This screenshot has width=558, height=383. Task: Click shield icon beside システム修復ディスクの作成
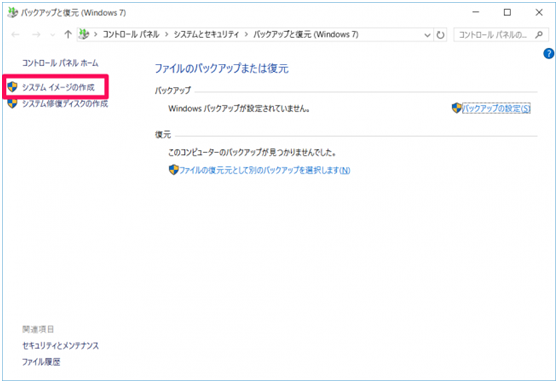(12, 103)
